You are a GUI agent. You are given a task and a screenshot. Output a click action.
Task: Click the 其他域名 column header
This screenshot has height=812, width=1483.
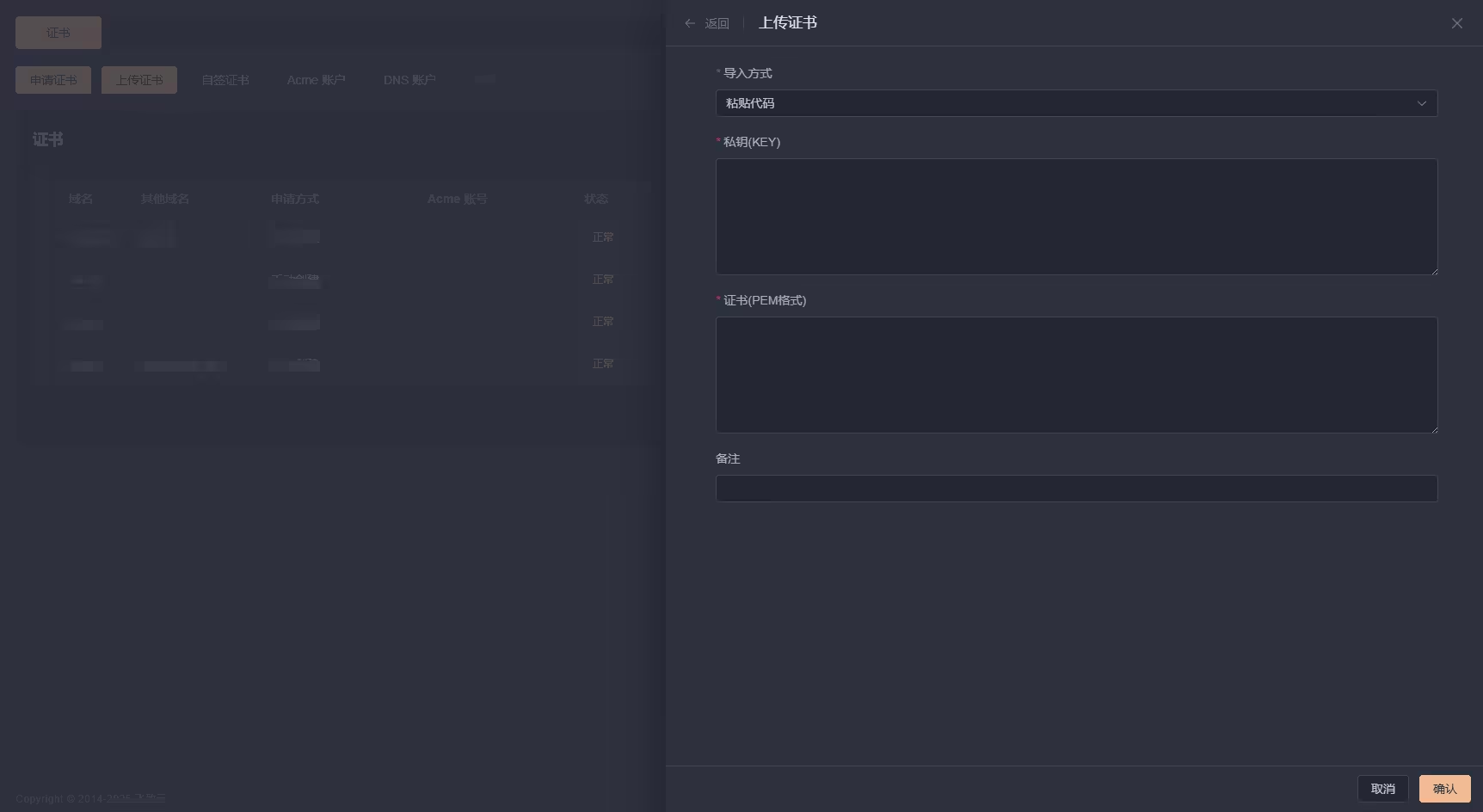pyautogui.click(x=165, y=199)
